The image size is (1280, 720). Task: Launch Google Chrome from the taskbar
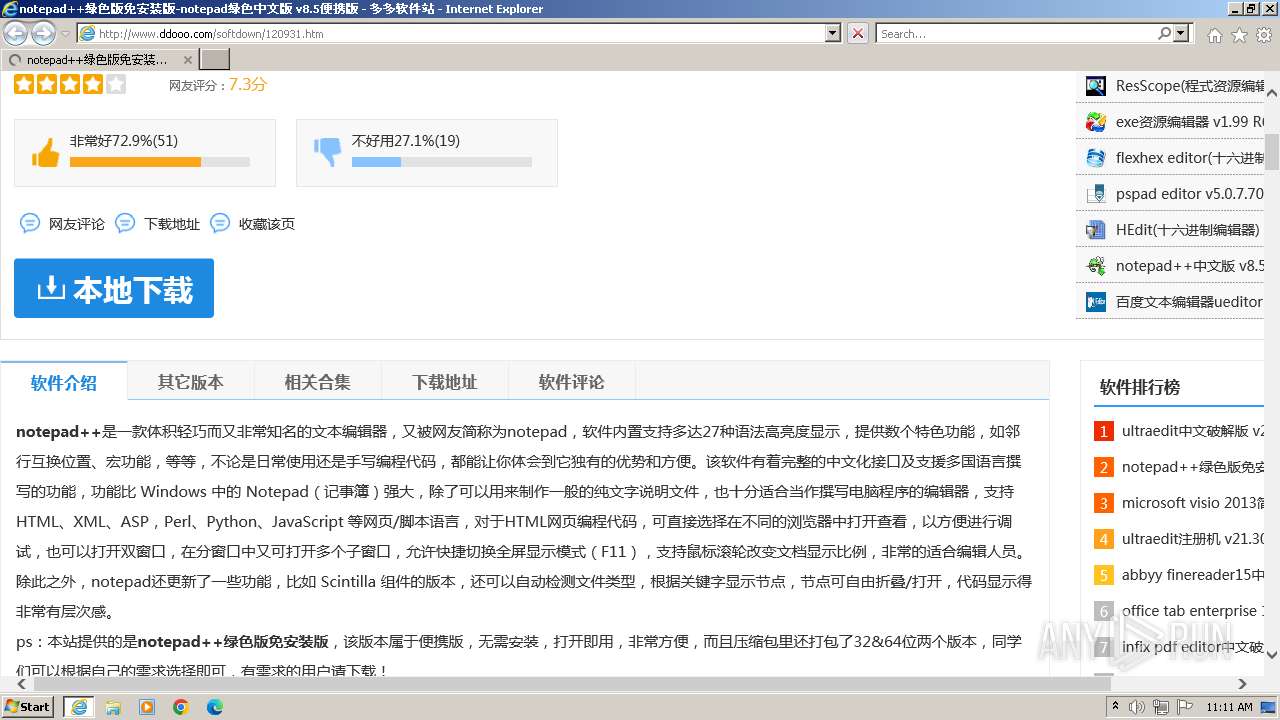181,707
